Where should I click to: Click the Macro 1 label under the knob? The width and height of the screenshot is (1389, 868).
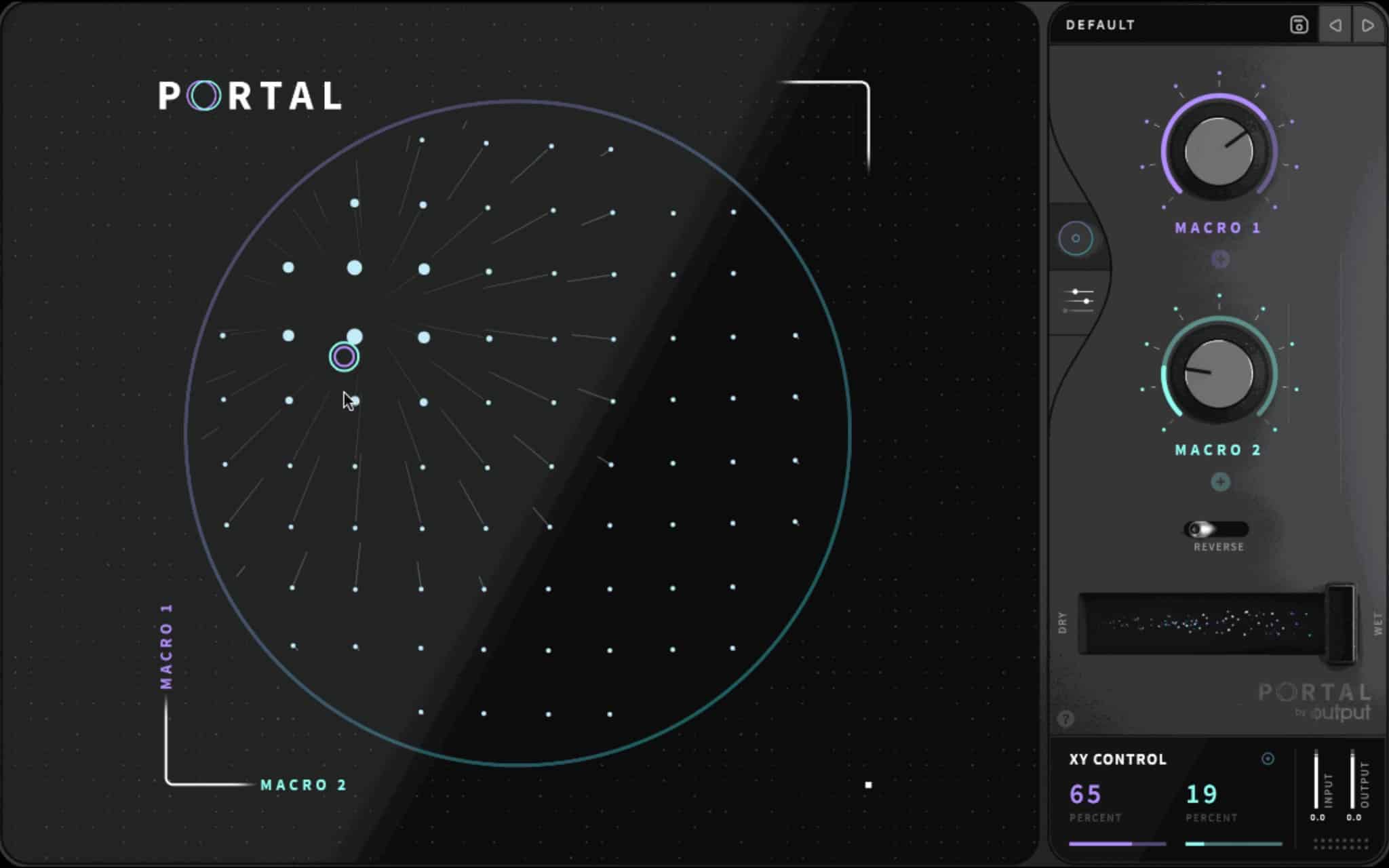[1218, 228]
